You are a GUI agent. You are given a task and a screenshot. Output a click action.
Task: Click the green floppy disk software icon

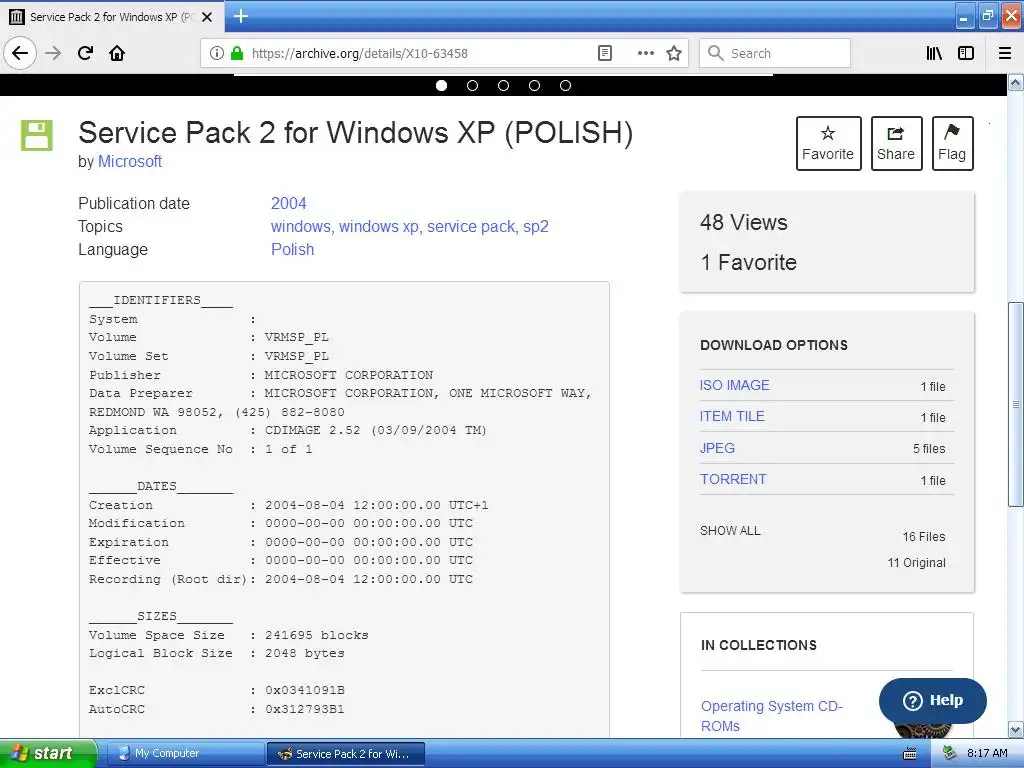37,135
